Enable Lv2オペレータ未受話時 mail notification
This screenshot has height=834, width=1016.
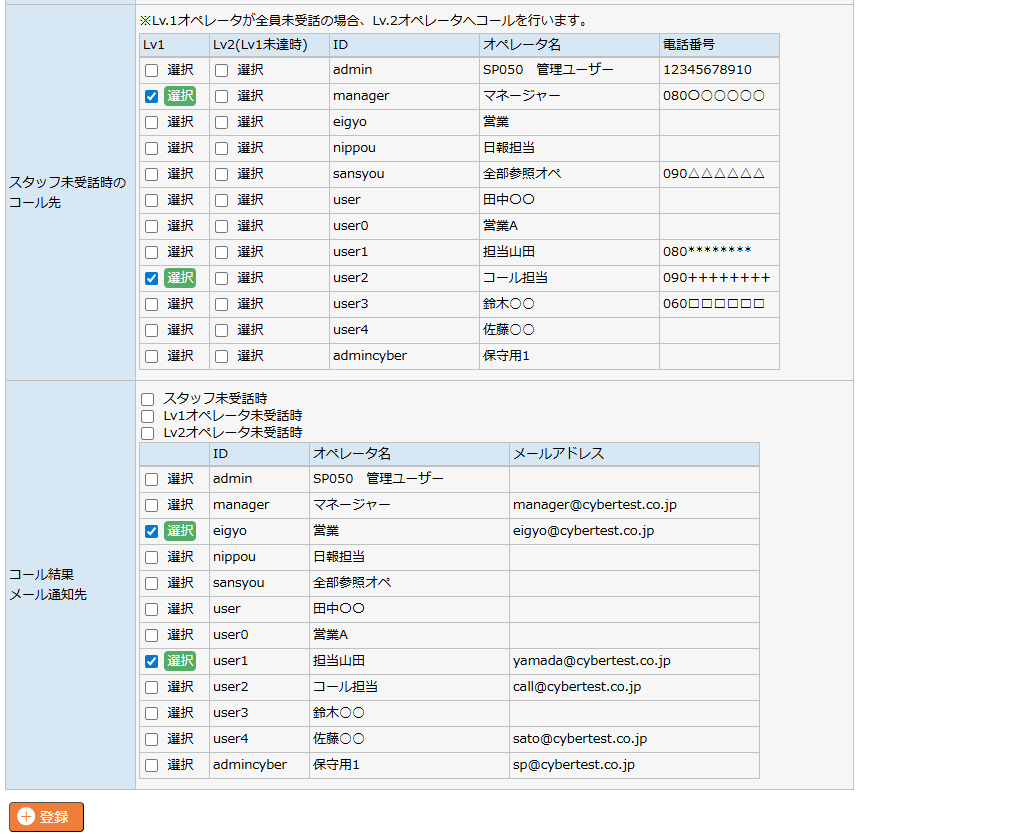pyautogui.click(x=148, y=433)
